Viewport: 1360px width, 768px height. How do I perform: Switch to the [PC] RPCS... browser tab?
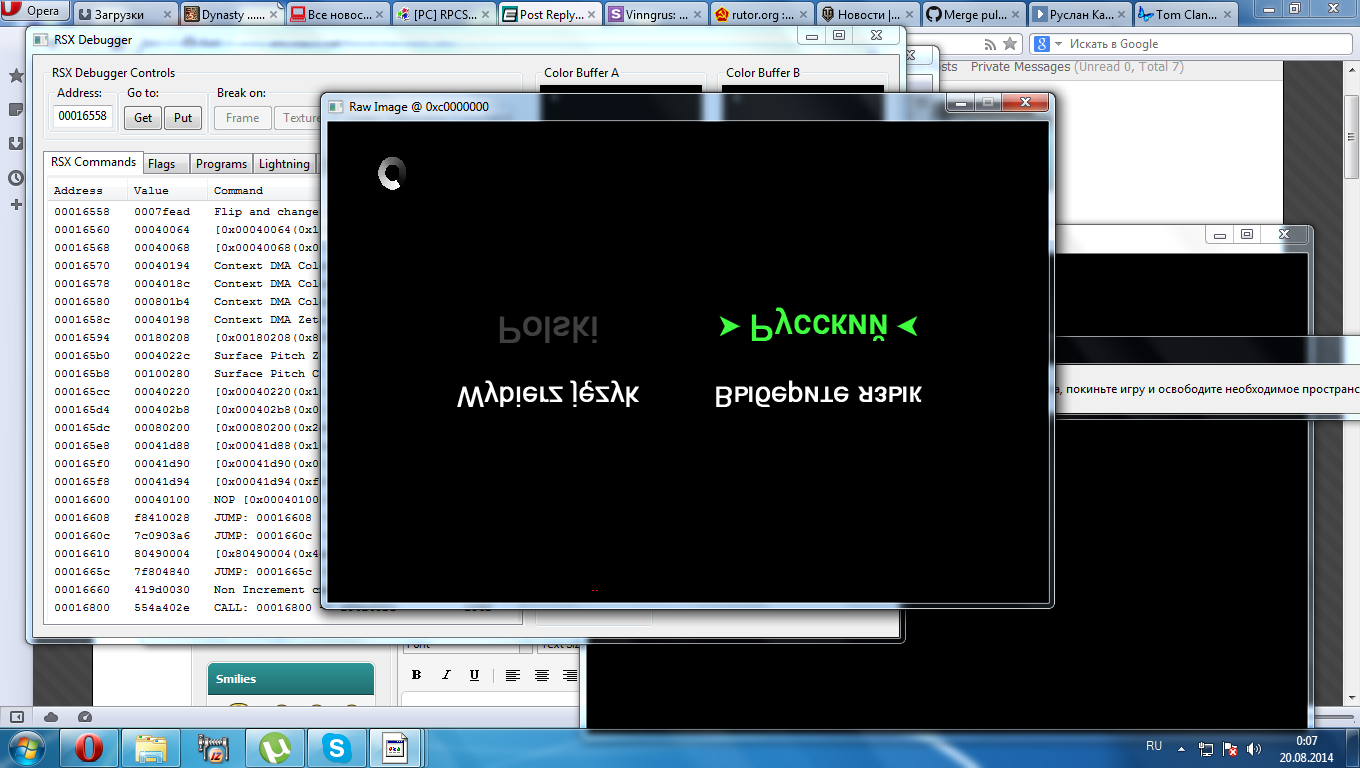coord(445,15)
